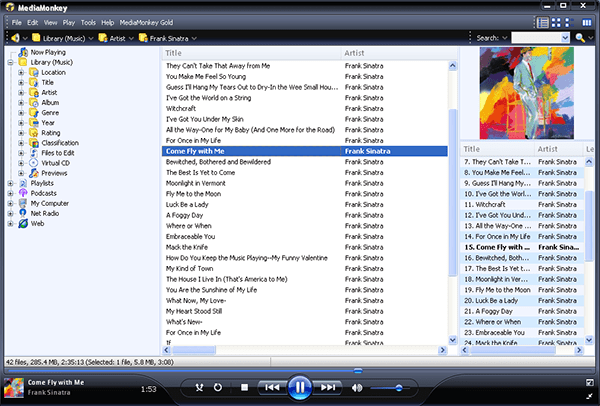This screenshot has height=406, width=600.
Task: Sort main list by Artist column header
Action: pos(399,53)
